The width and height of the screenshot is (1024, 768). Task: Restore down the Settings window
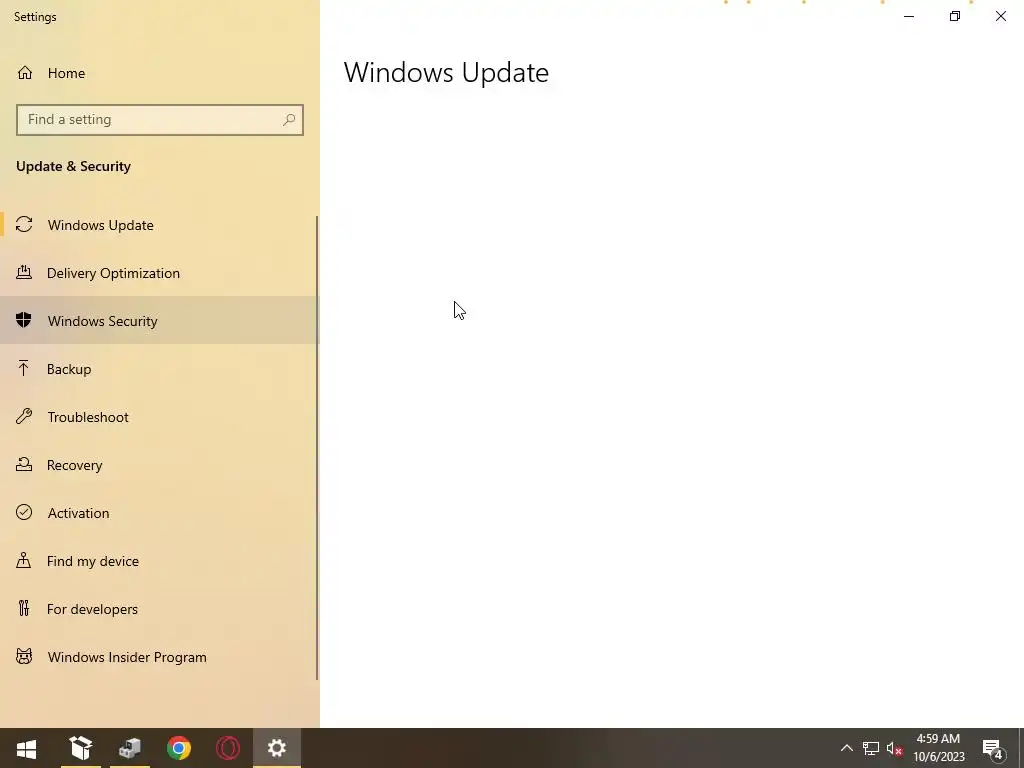click(955, 16)
